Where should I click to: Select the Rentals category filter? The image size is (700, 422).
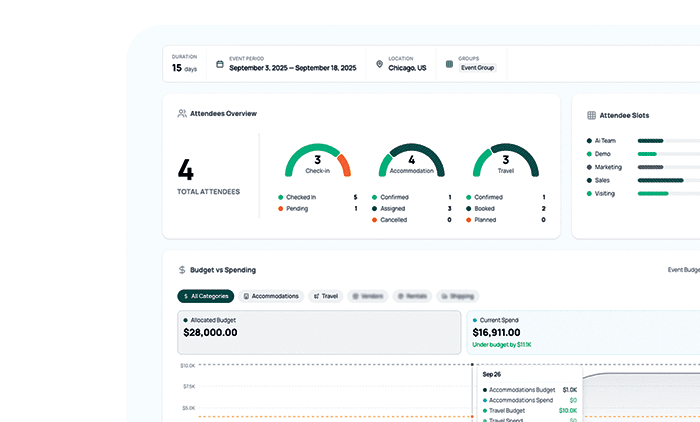click(412, 296)
